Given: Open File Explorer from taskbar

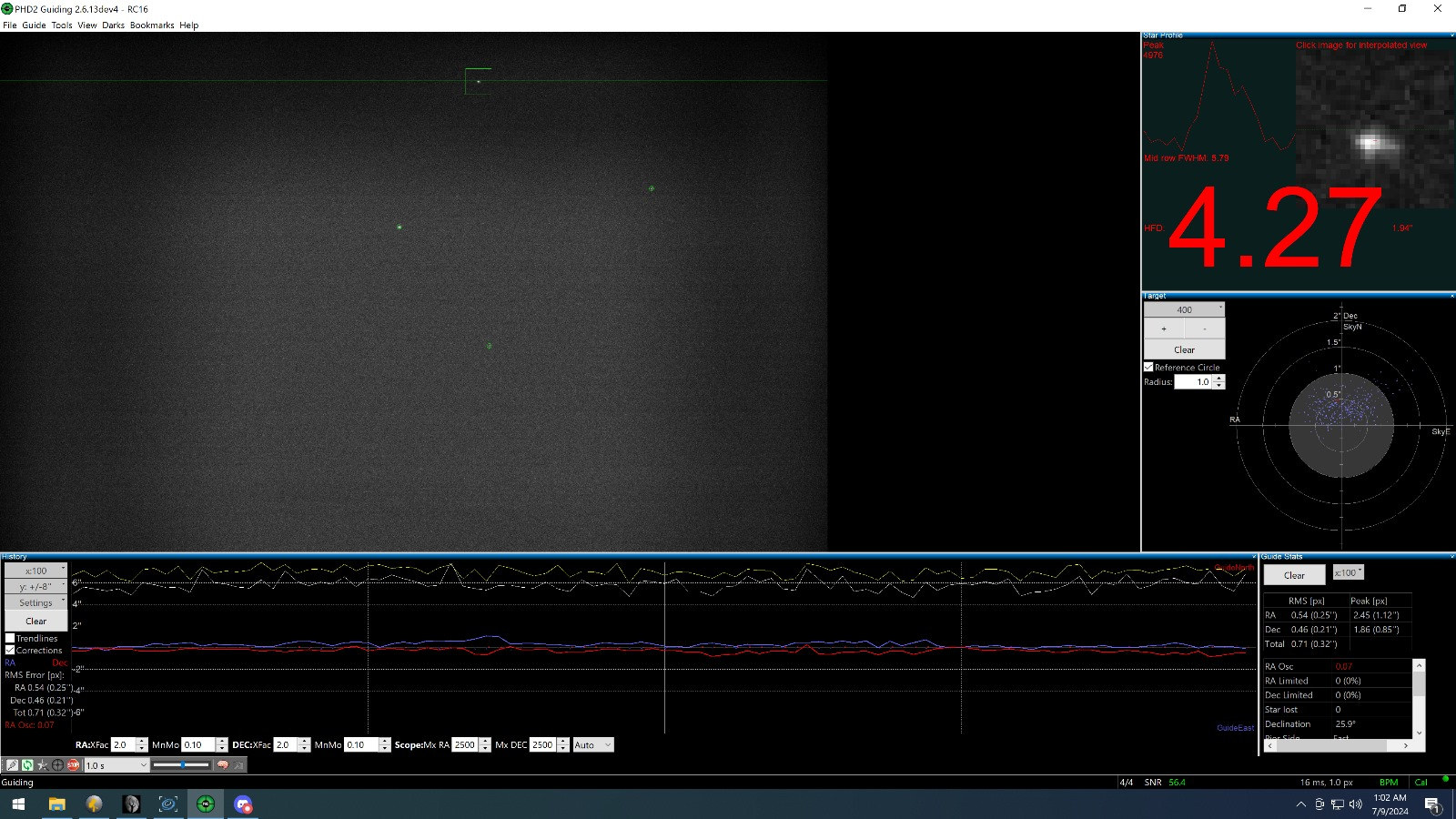Looking at the screenshot, I should click(x=56, y=804).
